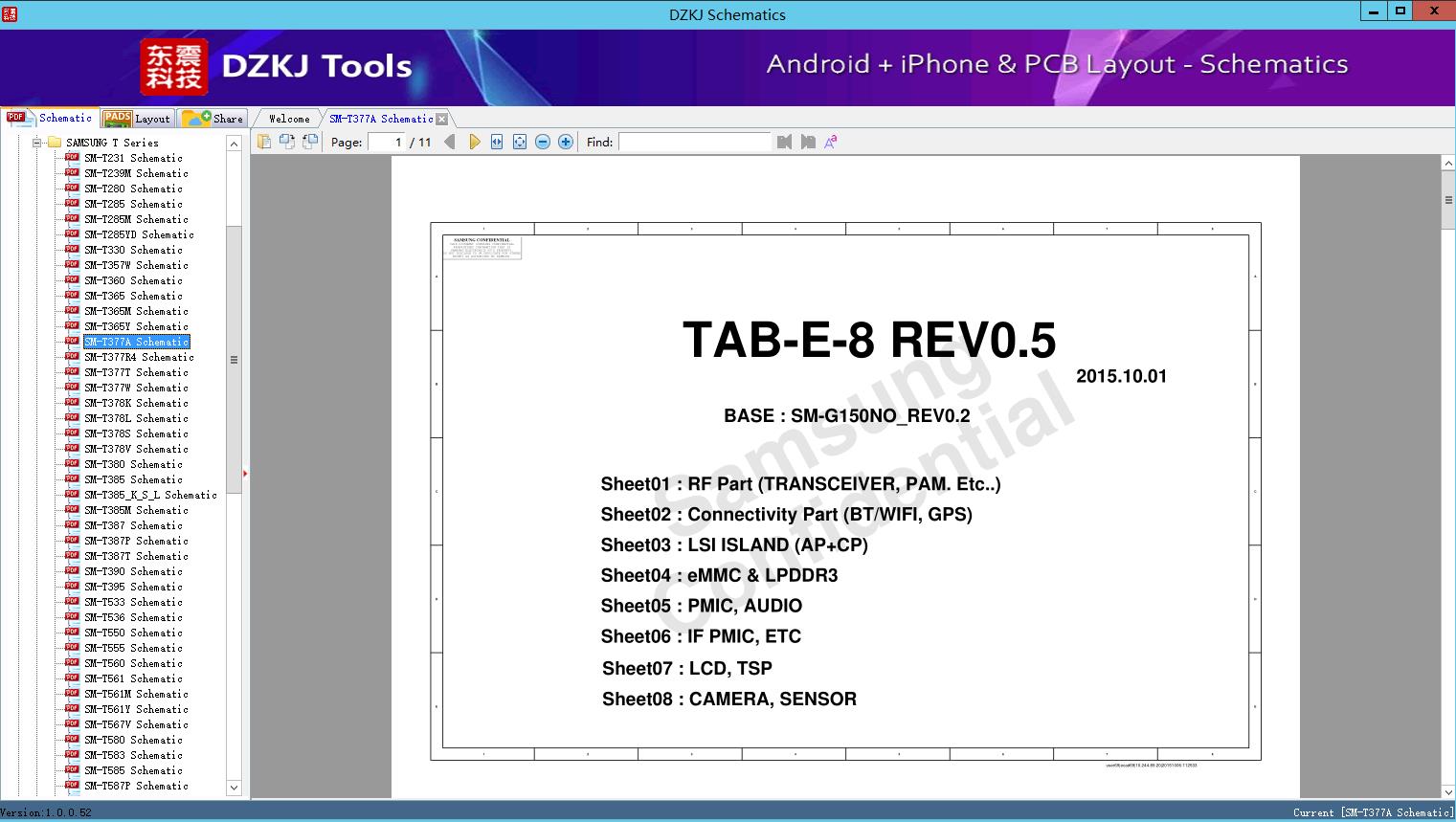Click the tree panel scroll up arrow
Viewport: 1456px width, 822px height.
point(234,144)
